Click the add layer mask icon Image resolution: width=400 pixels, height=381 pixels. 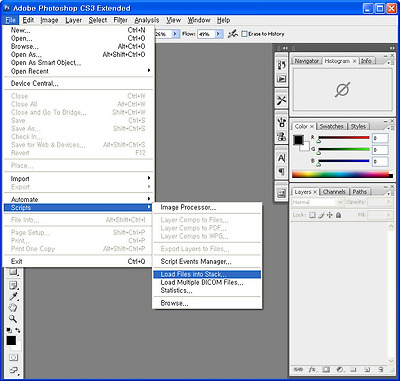pos(326,369)
